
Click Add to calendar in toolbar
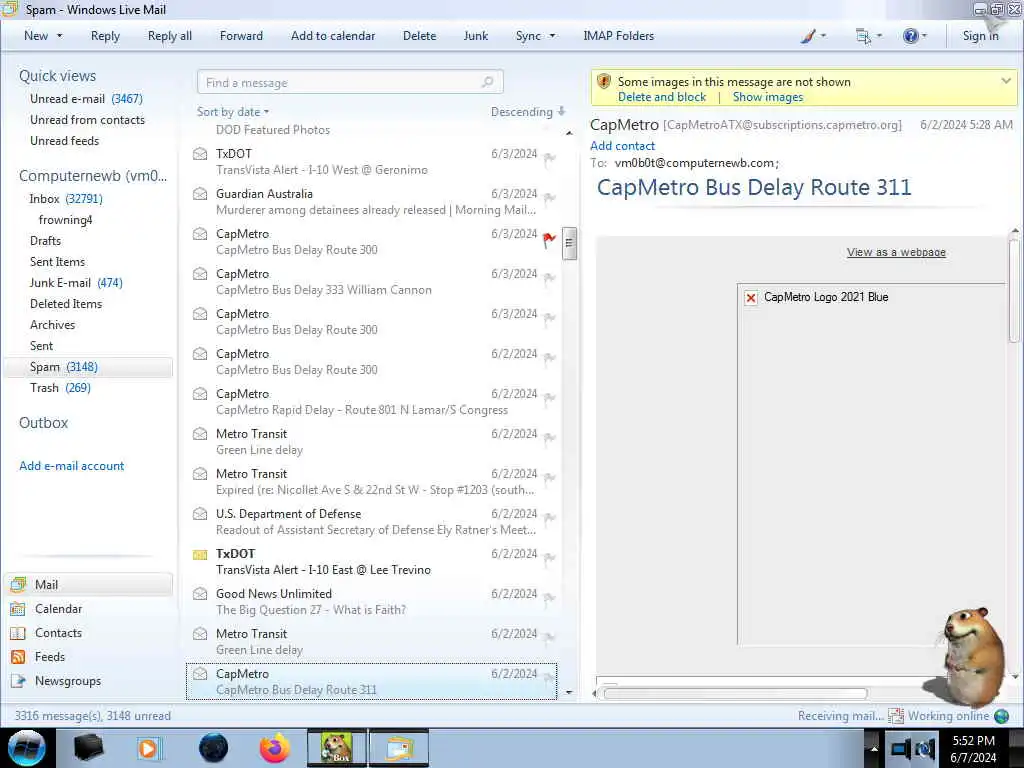(333, 36)
